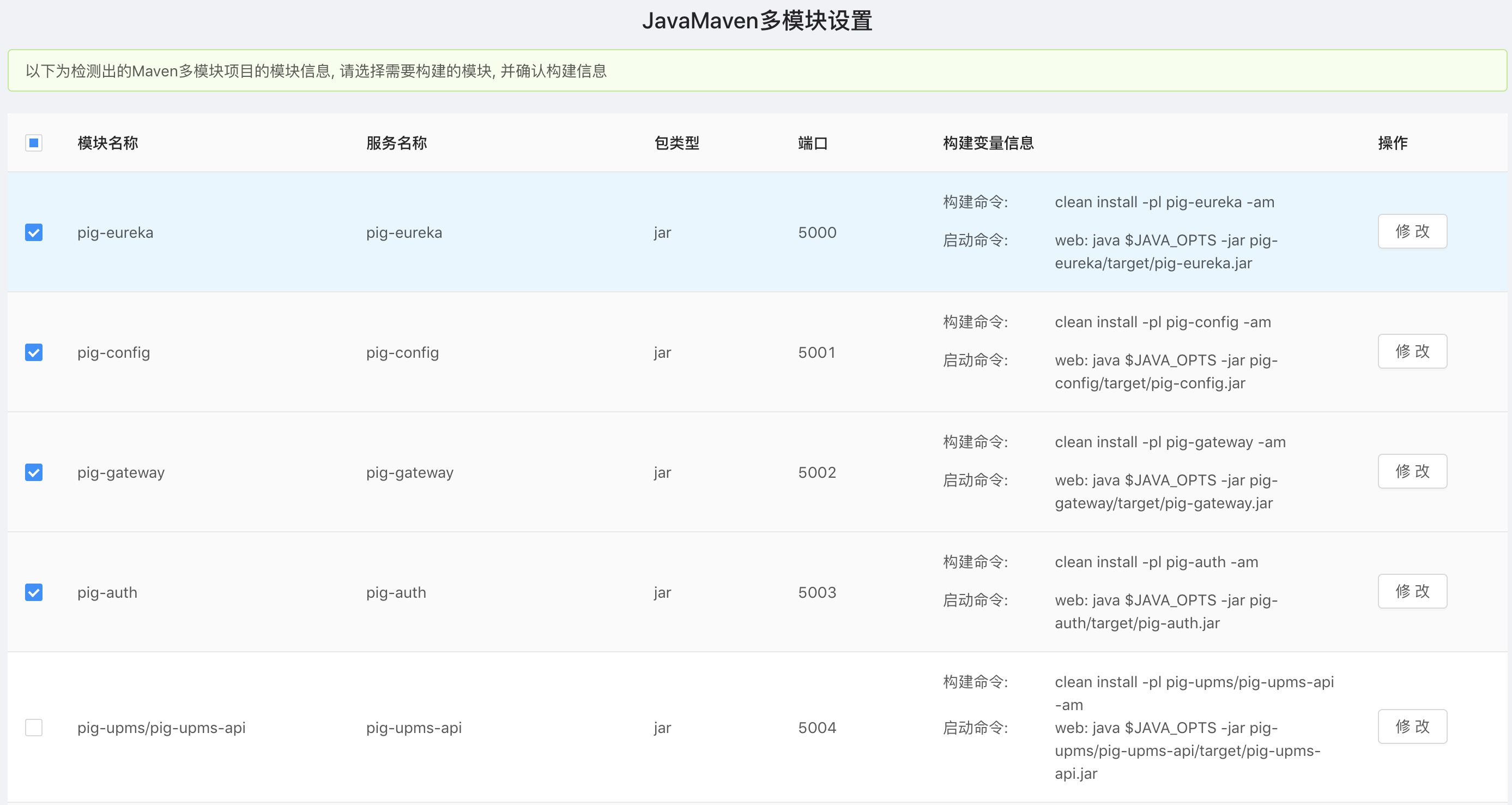Click start command for pig-eureka.jar
Viewport: 1512px width, 805px height.
pos(1166,252)
